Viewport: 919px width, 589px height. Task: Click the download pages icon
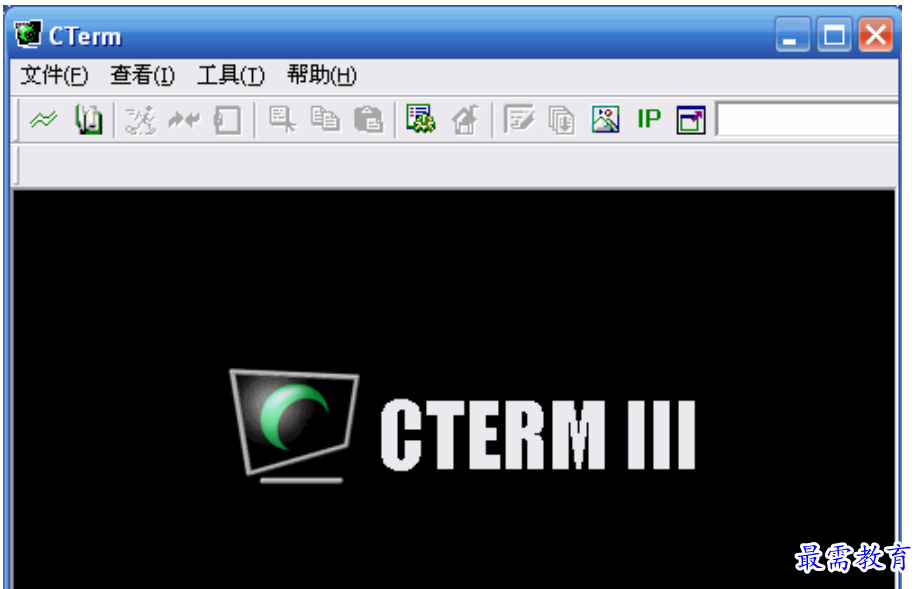[561, 120]
